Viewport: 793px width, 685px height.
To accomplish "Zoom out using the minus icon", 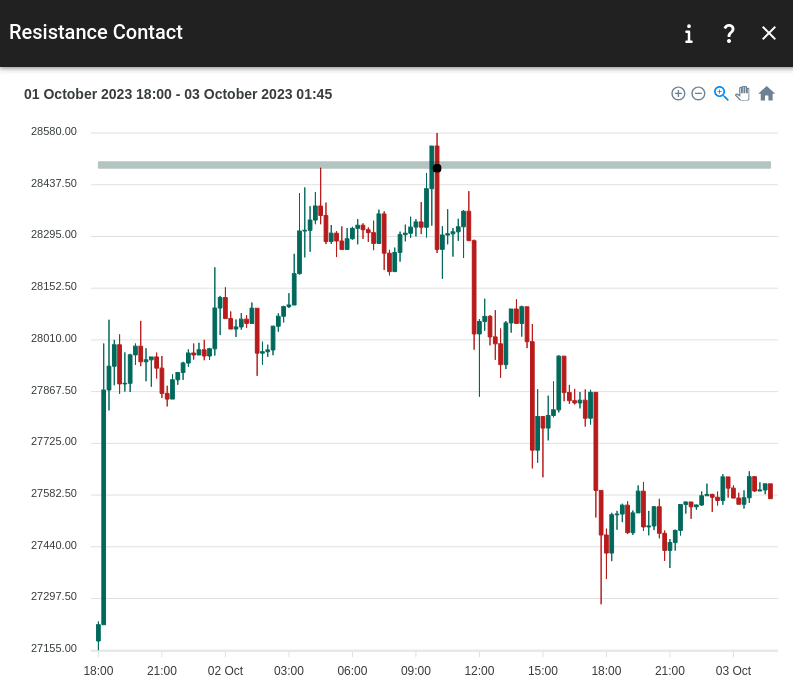I will click(699, 94).
